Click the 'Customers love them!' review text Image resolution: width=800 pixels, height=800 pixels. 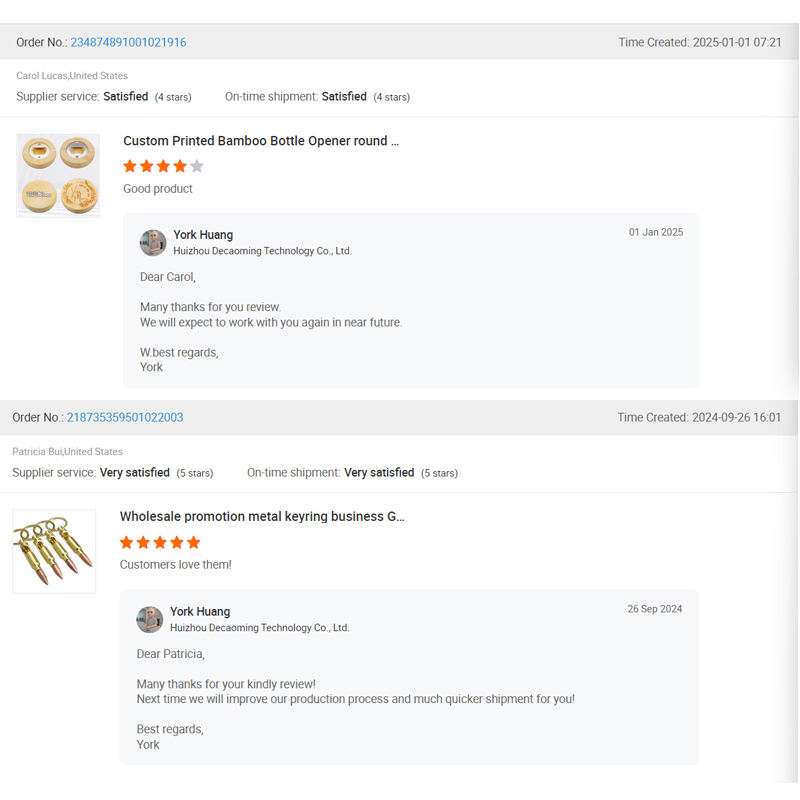tap(176, 565)
